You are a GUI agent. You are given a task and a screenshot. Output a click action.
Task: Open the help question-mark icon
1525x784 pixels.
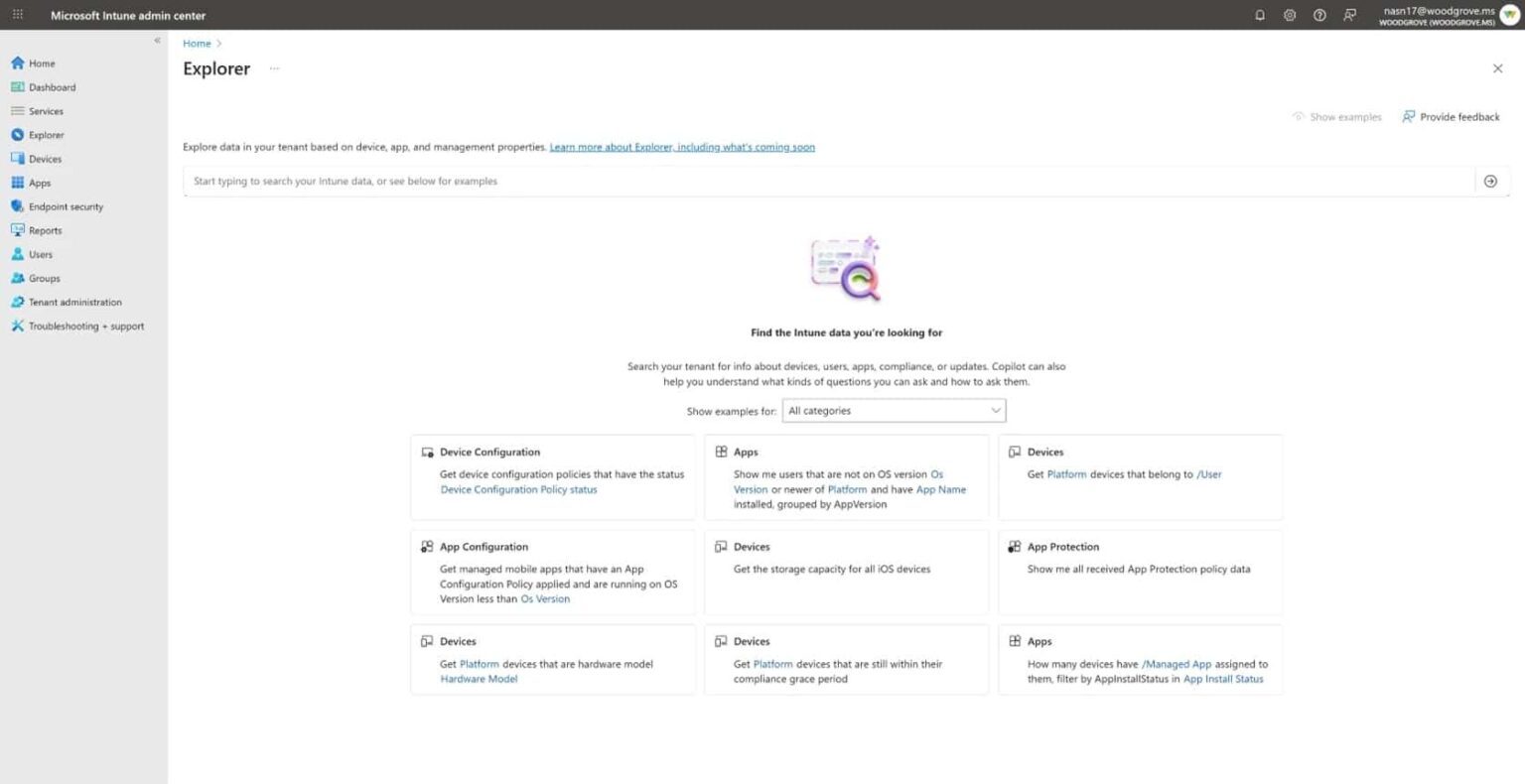pyautogui.click(x=1319, y=15)
